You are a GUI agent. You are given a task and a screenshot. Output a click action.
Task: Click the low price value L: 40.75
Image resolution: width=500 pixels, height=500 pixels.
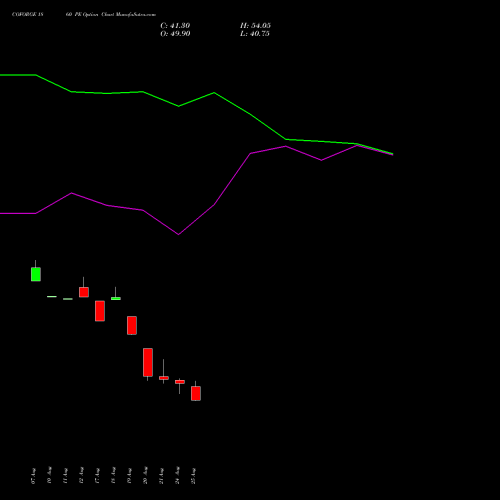click(x=255, y=34)
